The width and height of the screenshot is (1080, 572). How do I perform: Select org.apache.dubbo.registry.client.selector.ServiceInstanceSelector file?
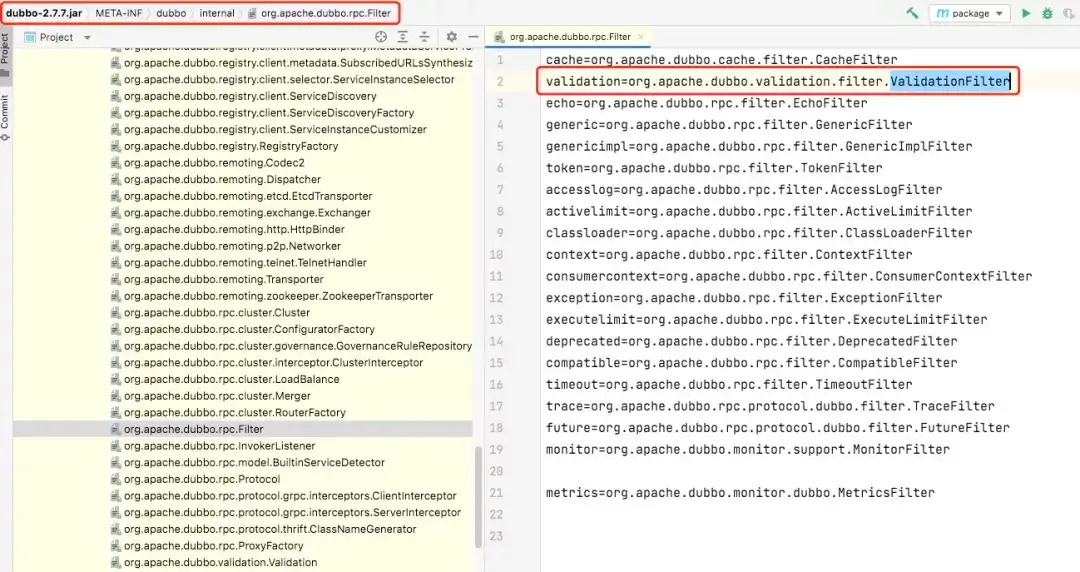289,79
